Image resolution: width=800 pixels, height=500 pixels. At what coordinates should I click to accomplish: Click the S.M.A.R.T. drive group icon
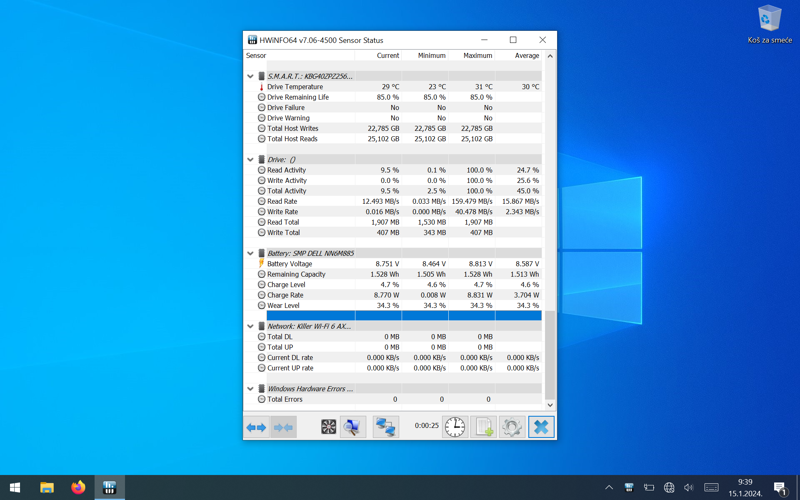click(x=262, y=76)
